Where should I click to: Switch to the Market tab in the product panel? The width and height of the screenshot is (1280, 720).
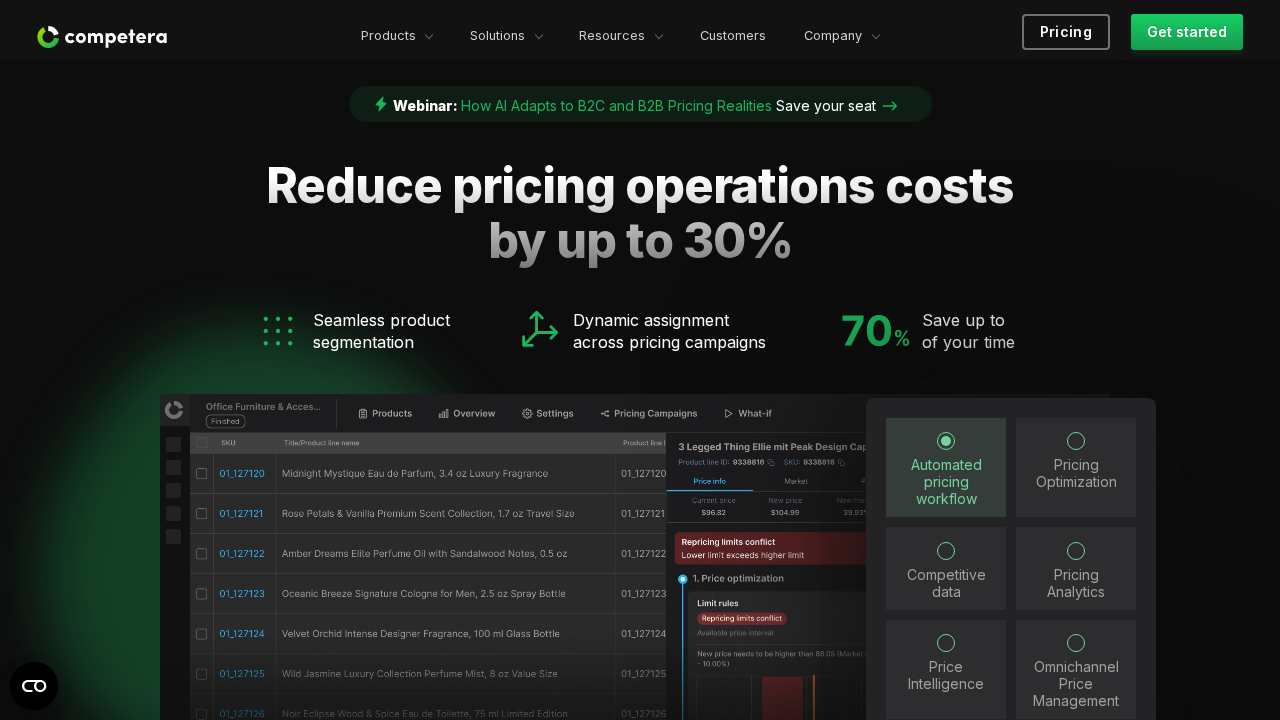click(795, 481)
